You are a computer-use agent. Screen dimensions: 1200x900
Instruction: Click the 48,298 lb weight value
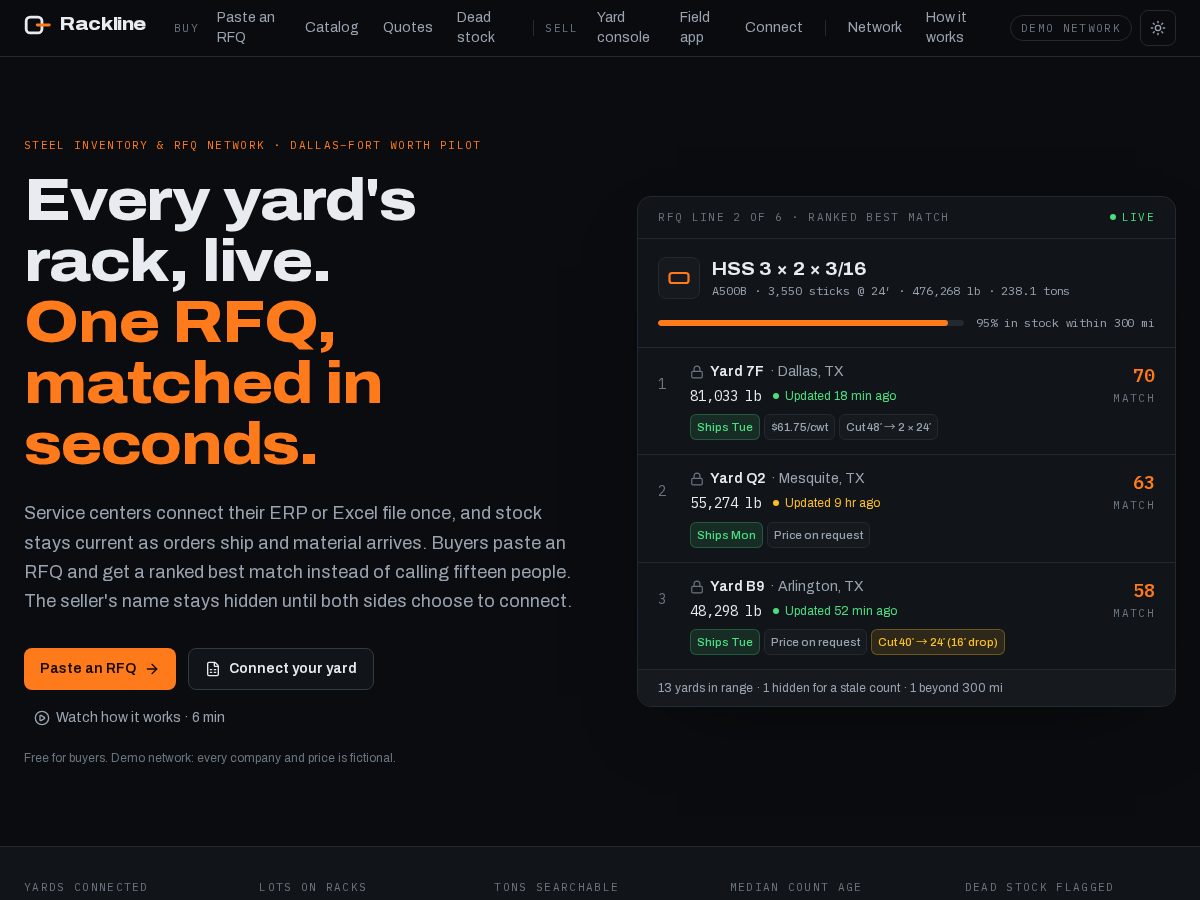(x=726, y=611)
